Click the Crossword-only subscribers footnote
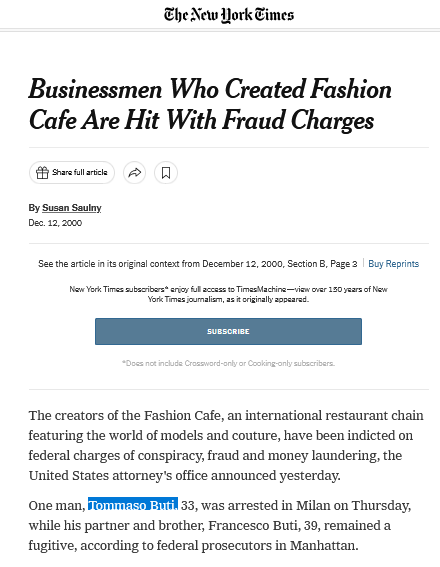 pos(228,363)
